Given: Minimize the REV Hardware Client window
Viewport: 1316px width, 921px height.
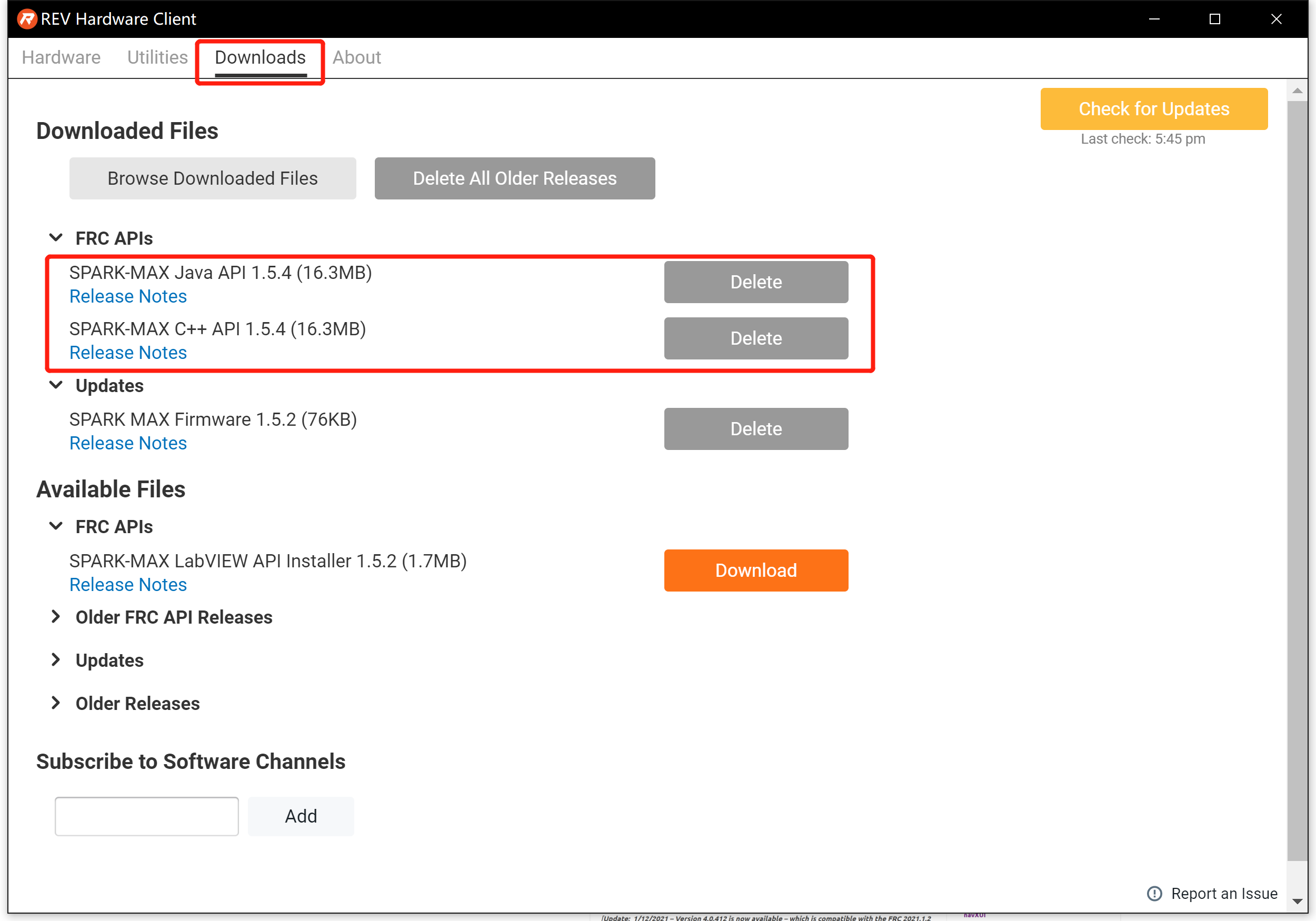Looking at the screenshot, I should point(1154,19).
